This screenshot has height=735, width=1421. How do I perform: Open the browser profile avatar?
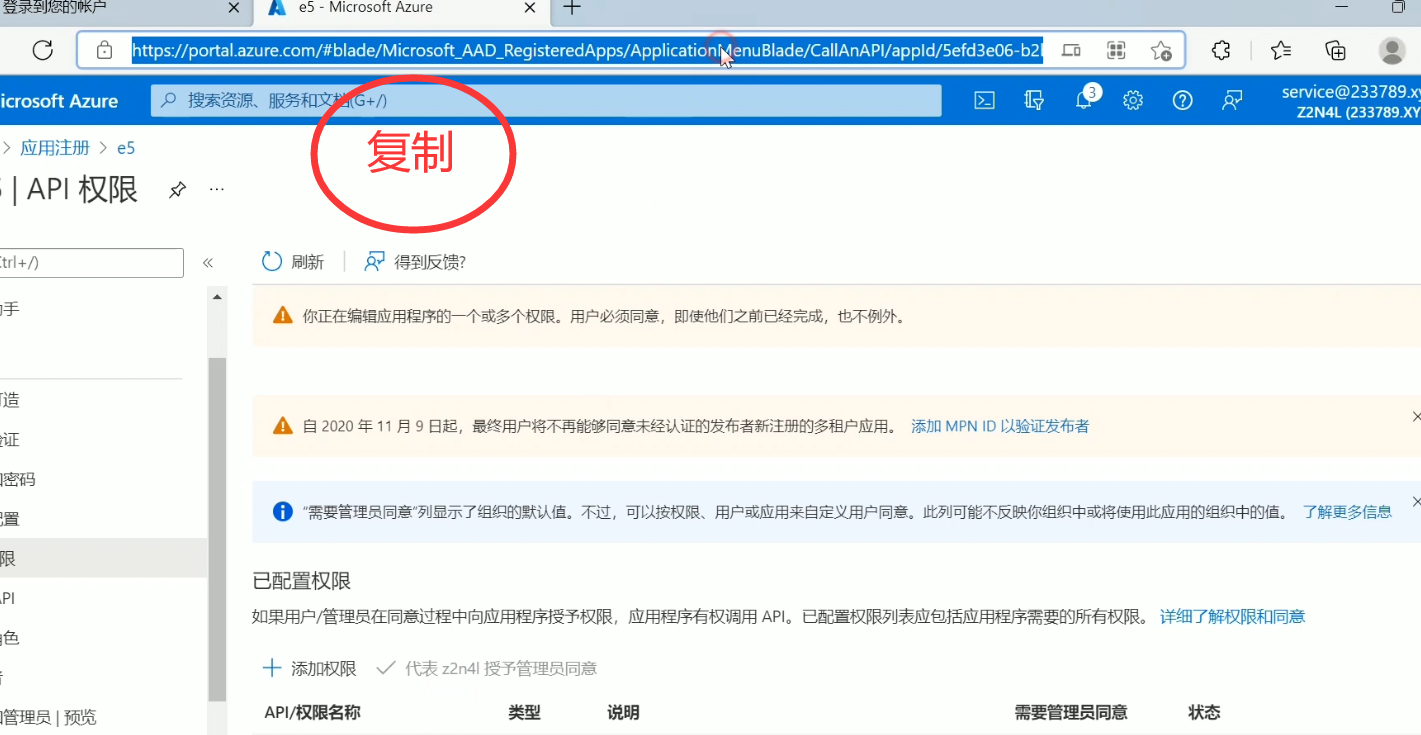click(x=1392, y=50)
